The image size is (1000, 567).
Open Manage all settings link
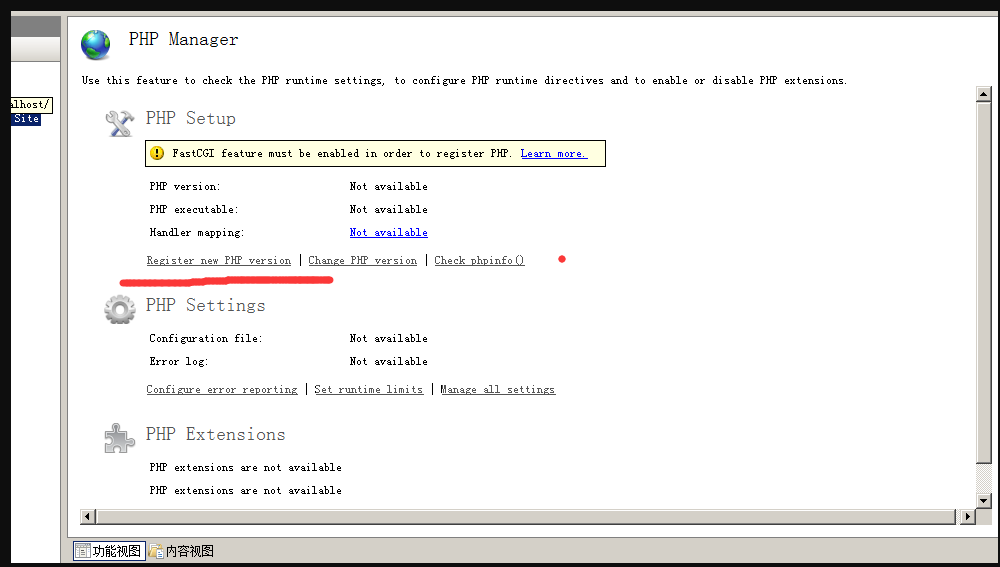[x=497, y=389]
